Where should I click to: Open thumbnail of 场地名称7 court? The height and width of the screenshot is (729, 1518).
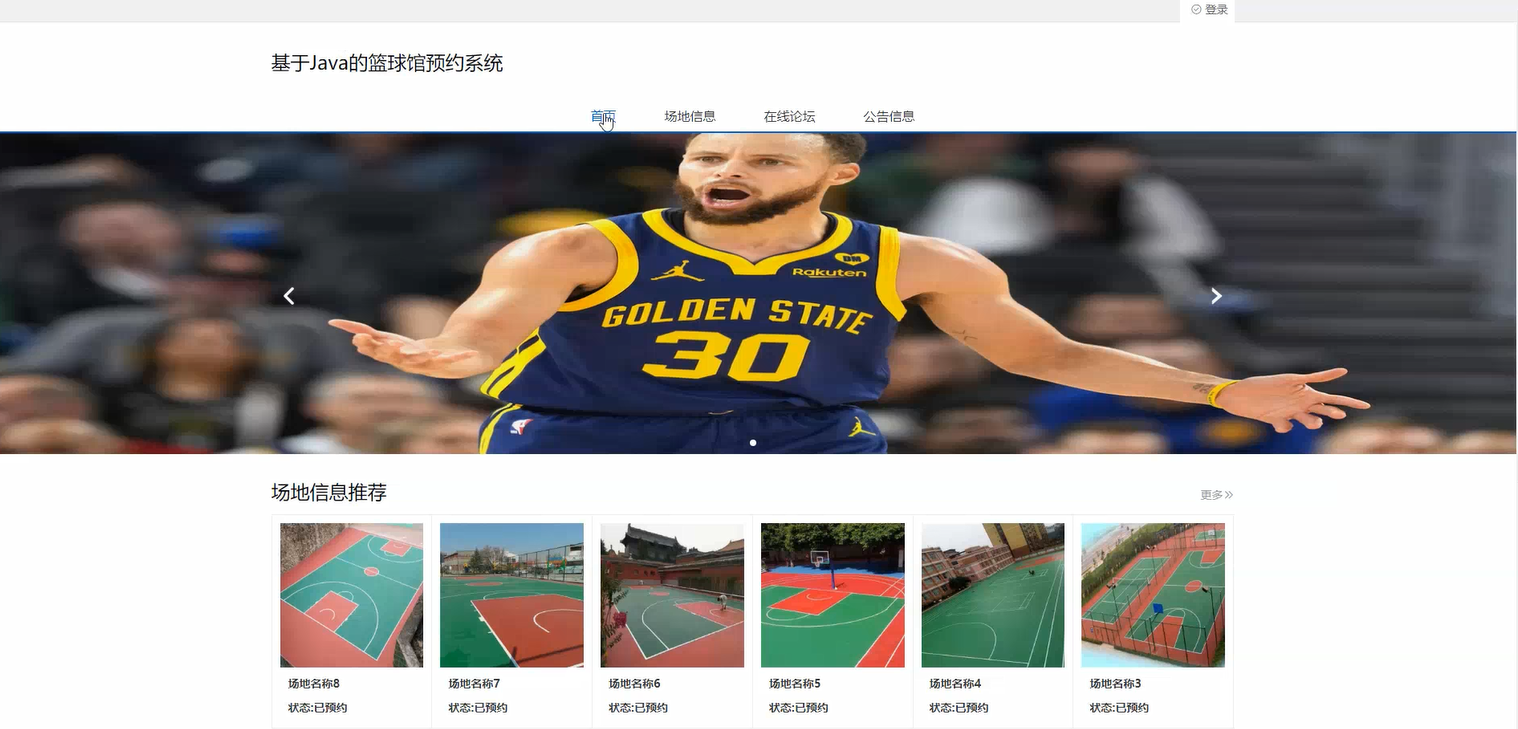coord(512,595)
